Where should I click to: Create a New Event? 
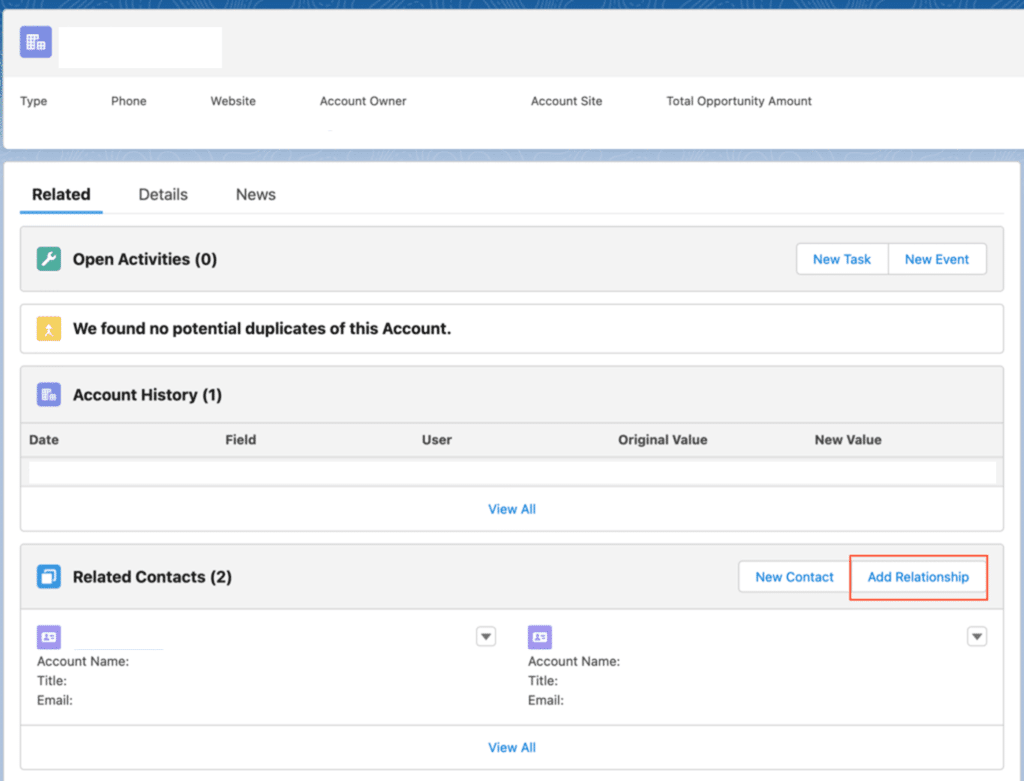tap(937, 259)
